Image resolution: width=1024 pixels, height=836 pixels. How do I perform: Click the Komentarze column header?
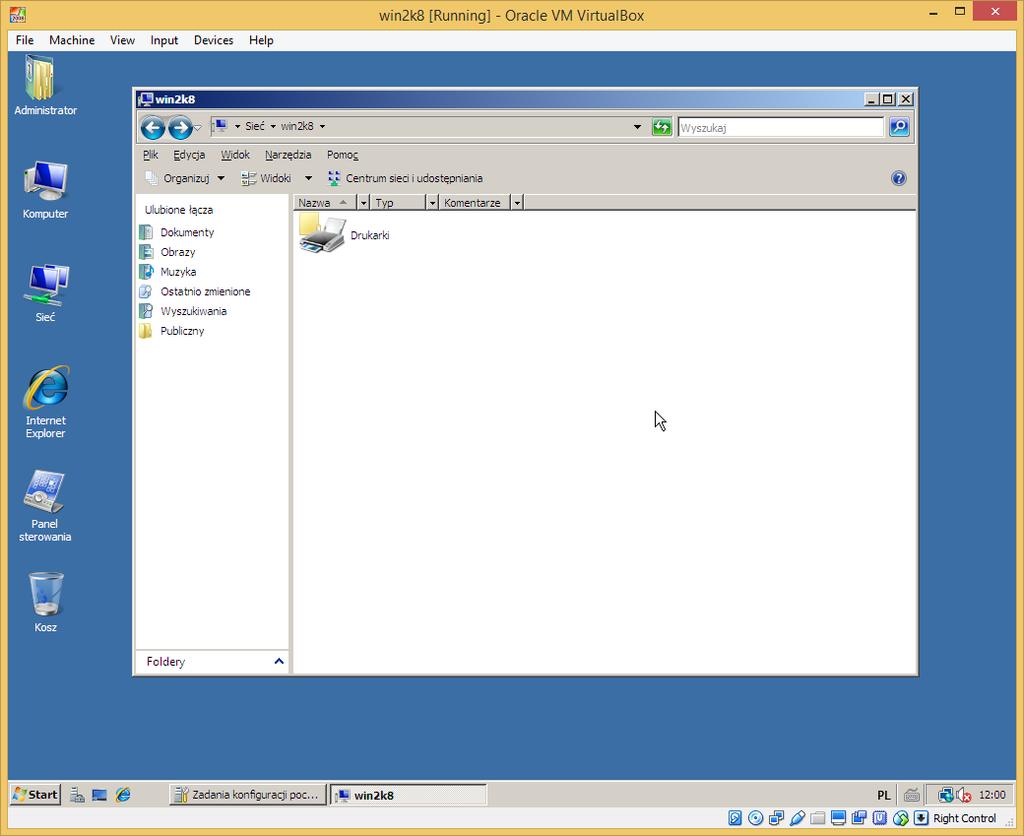tap(473, 203)
